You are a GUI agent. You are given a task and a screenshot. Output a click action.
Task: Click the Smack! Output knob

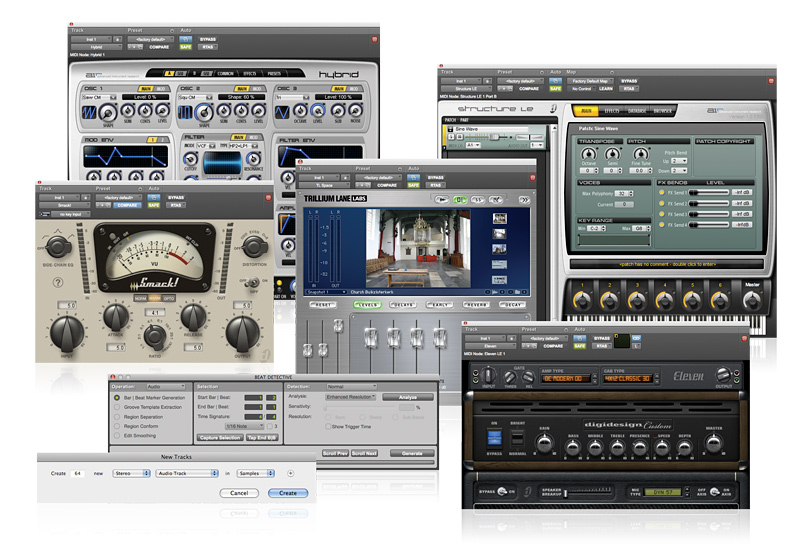[x=243, y=333]
